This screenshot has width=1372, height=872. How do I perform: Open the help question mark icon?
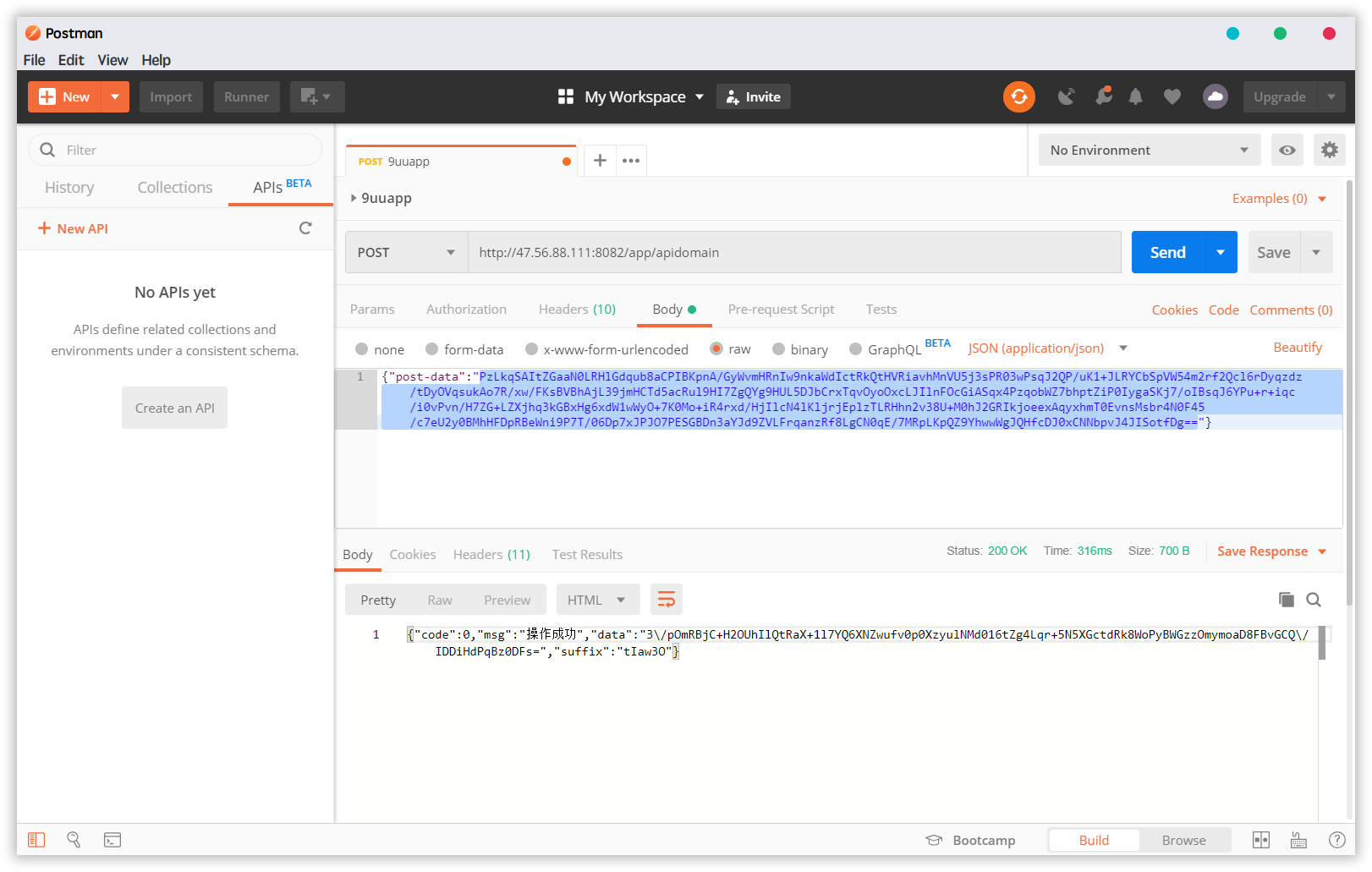(1337, 840)
